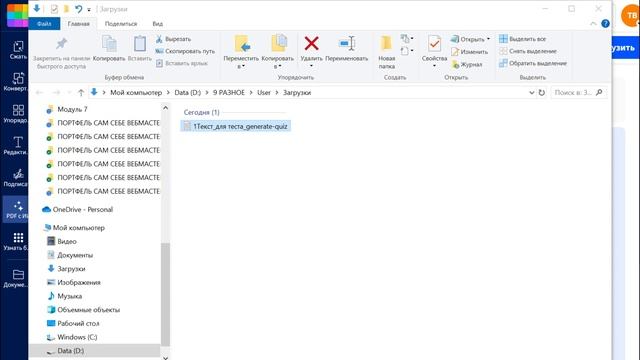Go up one folder level arrow

[x=81, y=93]
